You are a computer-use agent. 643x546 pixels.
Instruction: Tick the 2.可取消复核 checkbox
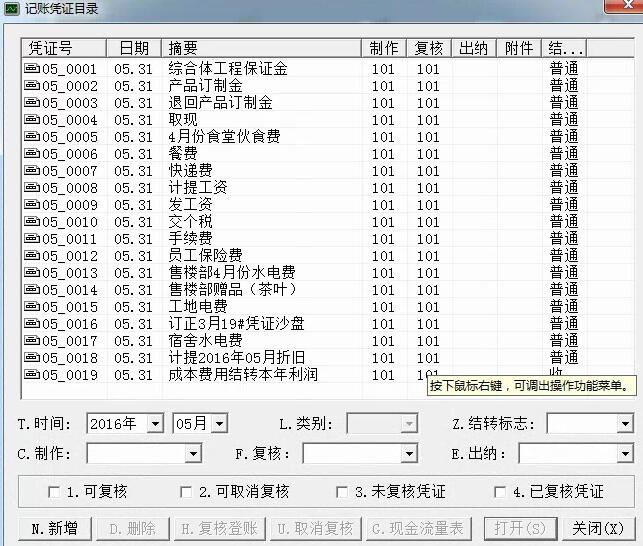pyautogui.click(x=186, y=492)
